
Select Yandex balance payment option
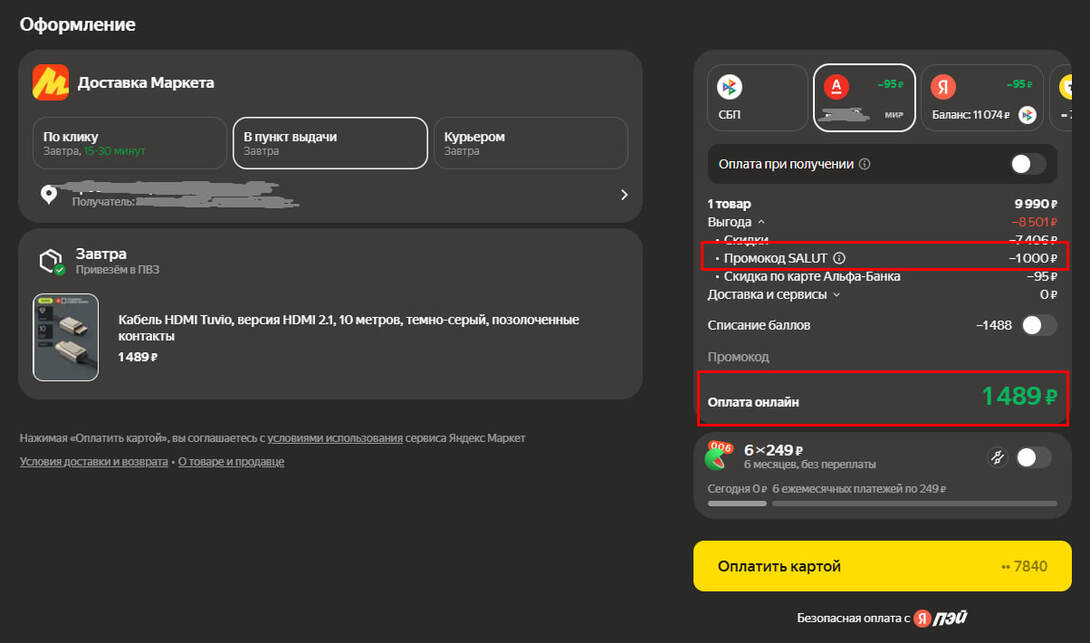click(981, 98)
